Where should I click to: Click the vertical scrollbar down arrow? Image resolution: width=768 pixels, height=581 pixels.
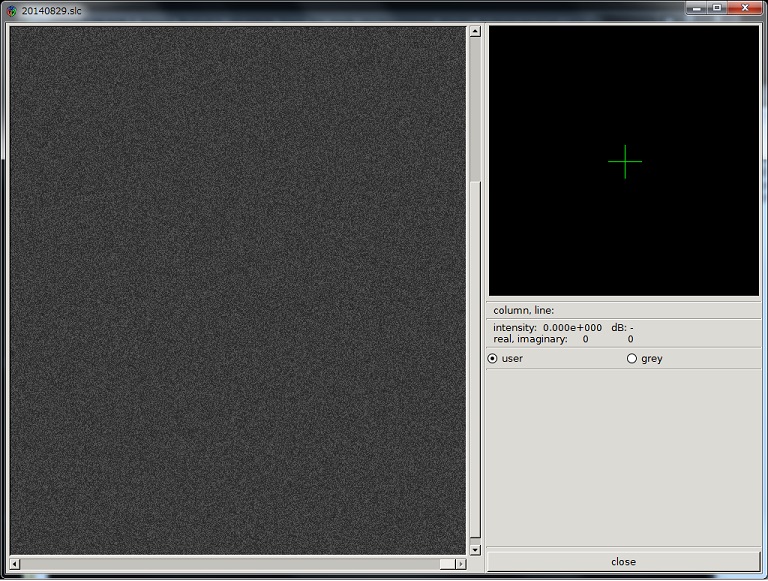click(x=475, y=550)
